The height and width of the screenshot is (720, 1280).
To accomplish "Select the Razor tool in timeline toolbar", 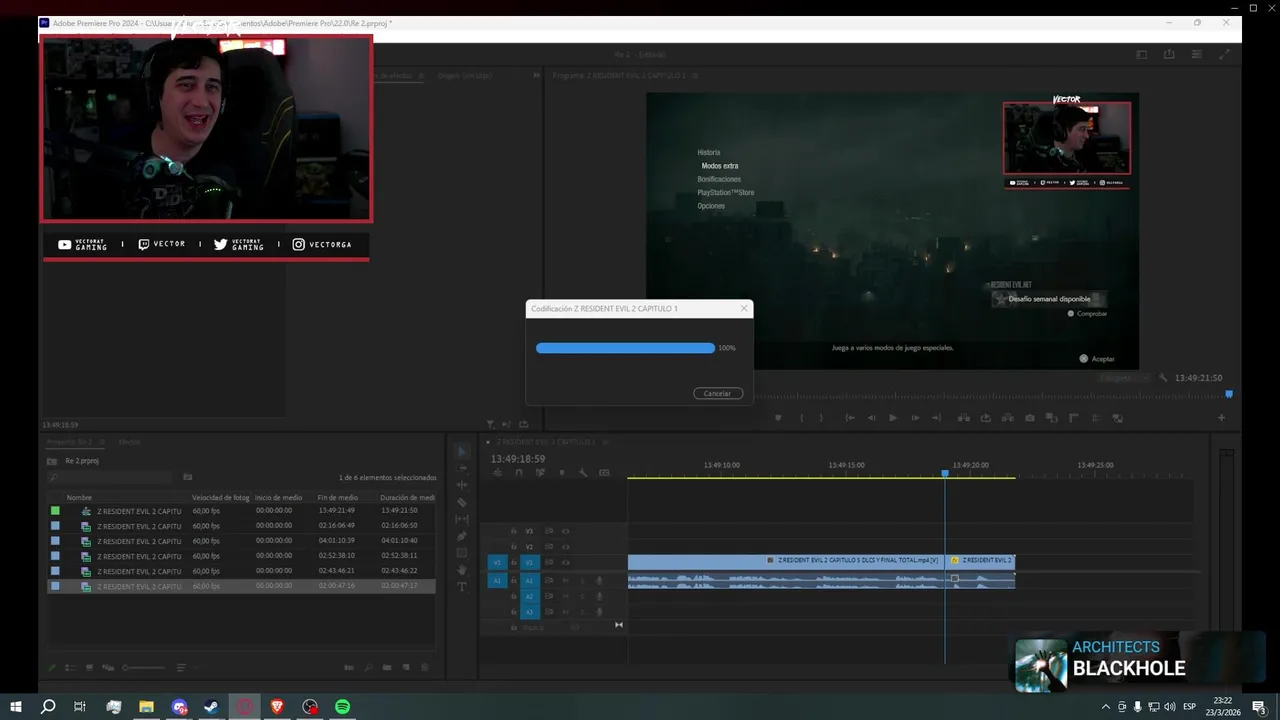I will click(x=462, y=502).
